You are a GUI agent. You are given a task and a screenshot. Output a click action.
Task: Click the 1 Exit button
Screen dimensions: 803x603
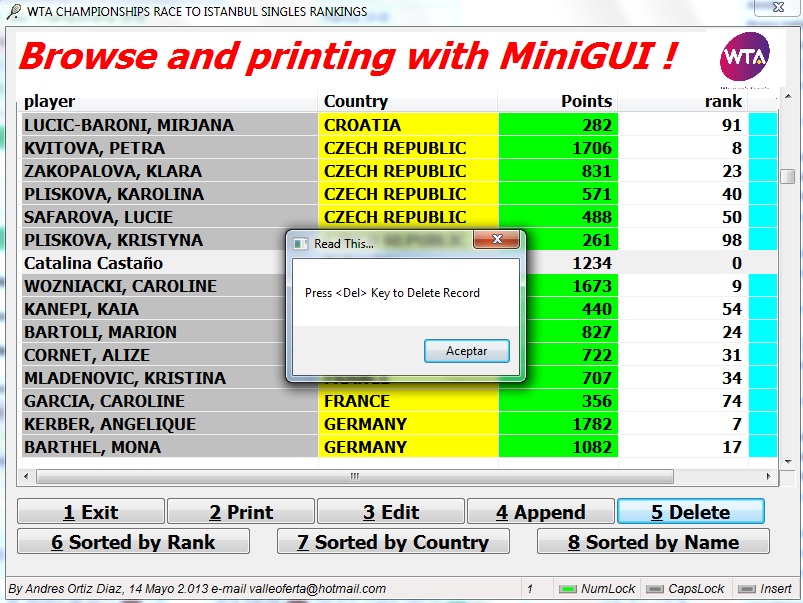coord(90,511)
